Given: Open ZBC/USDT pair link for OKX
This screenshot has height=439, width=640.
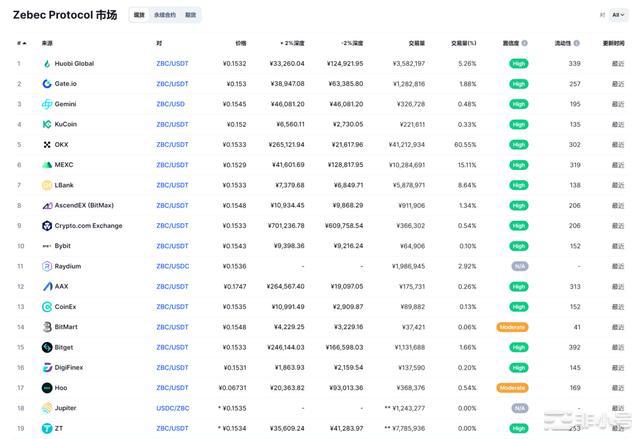Looking at the screenshot, I should (x=172, y=144).
